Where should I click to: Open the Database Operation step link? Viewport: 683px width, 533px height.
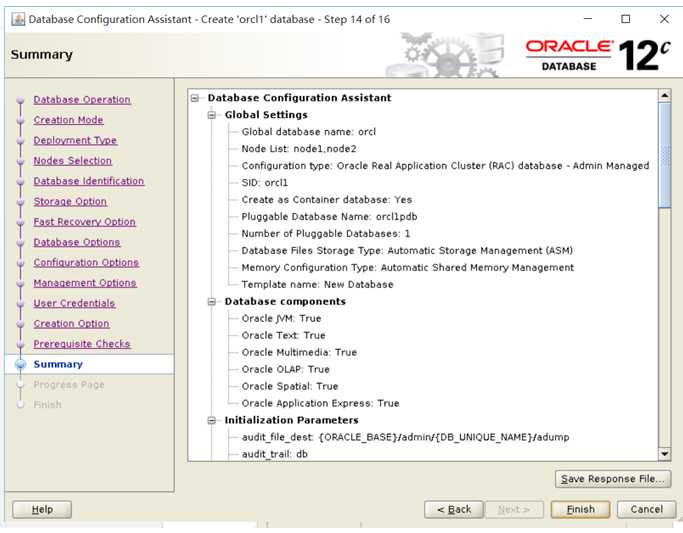(82, 100)
